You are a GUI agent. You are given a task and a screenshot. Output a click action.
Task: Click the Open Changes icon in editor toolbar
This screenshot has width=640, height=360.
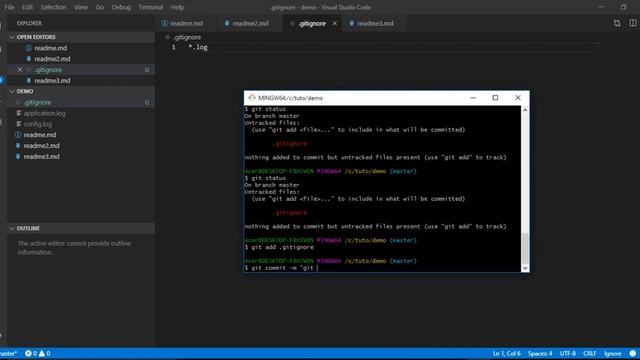tap(617, 23)
